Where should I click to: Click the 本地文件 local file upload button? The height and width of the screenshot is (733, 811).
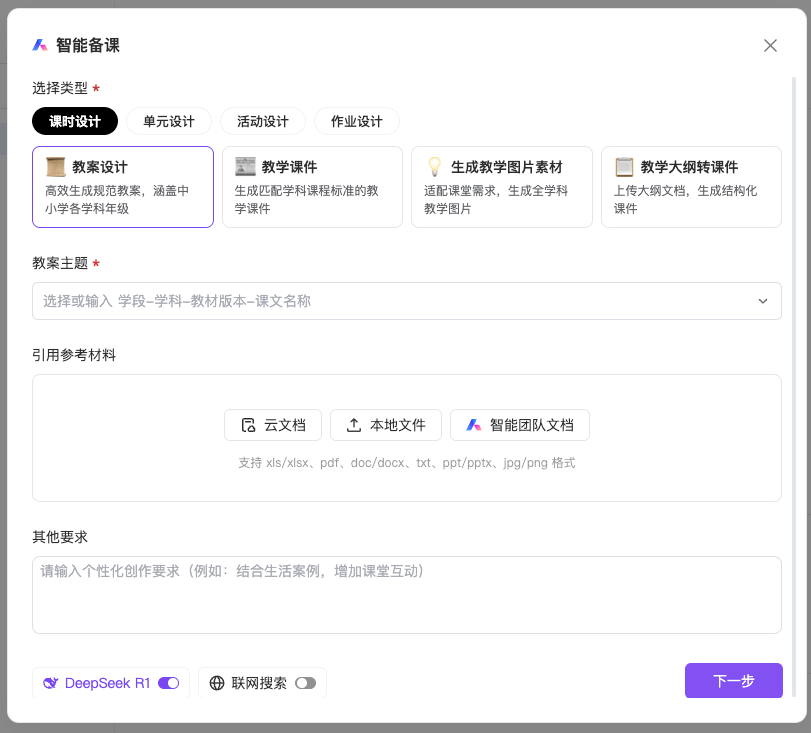click(386, 425)
